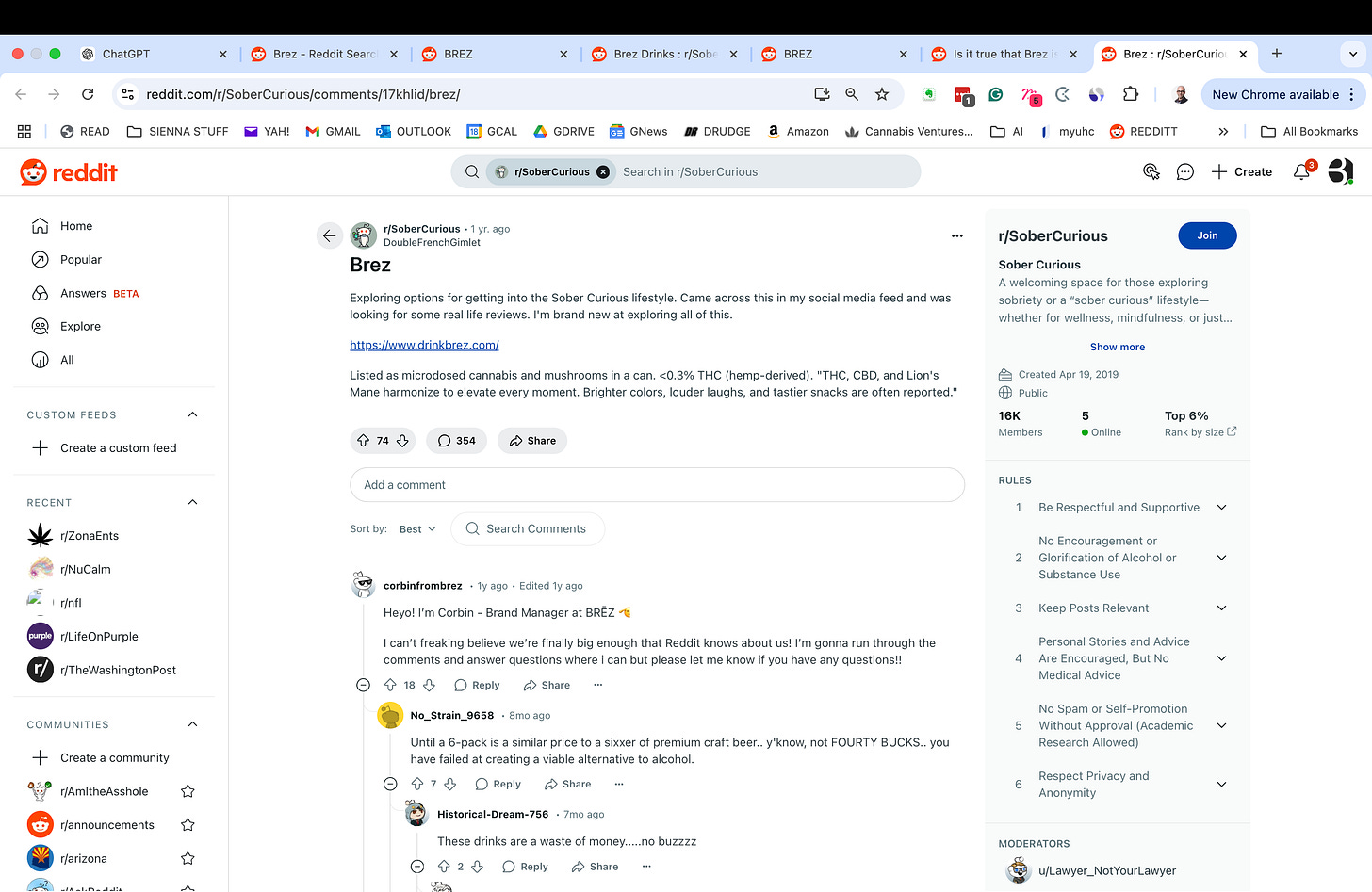Click Show more in community description
Screen dimensions: 1372x892
click(1118, 347)
